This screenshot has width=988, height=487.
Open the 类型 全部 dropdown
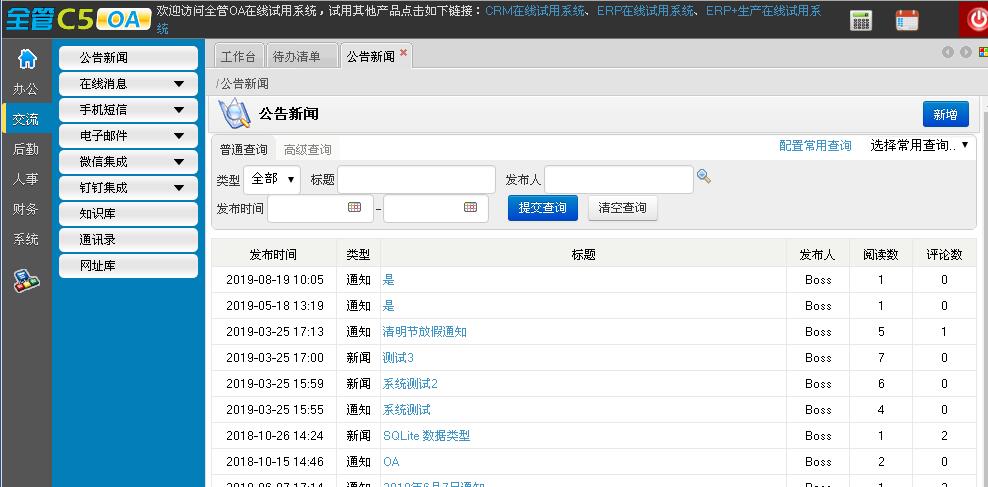(x=272, y=180)
